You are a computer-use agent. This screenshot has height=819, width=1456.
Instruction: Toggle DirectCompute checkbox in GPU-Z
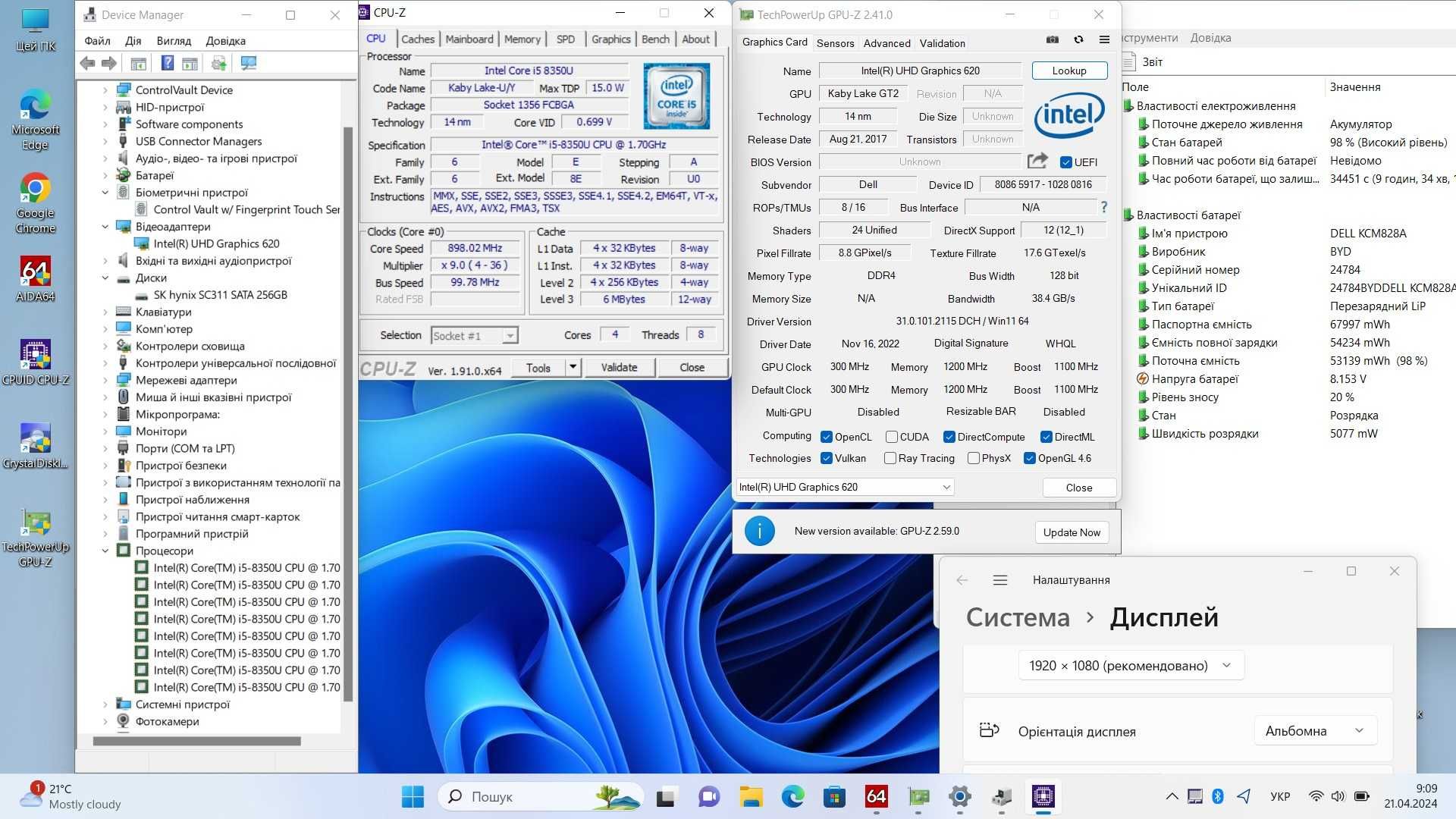[x=949, y=437]
